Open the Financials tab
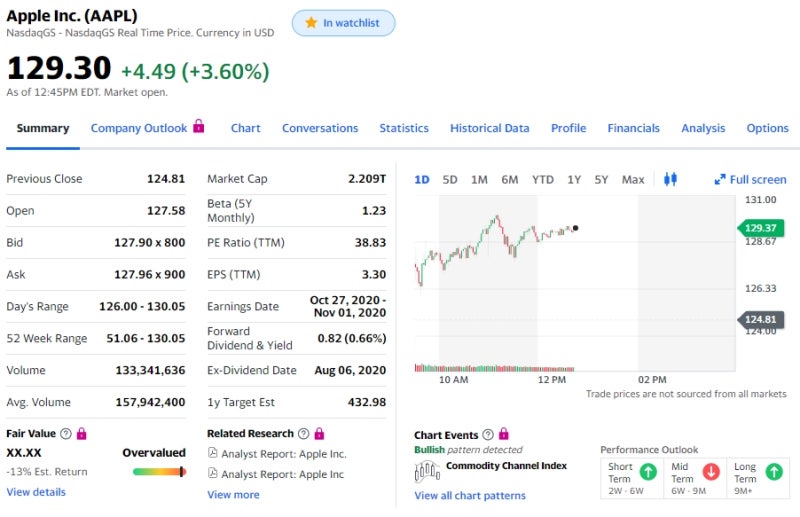 (x=633, y=128)
